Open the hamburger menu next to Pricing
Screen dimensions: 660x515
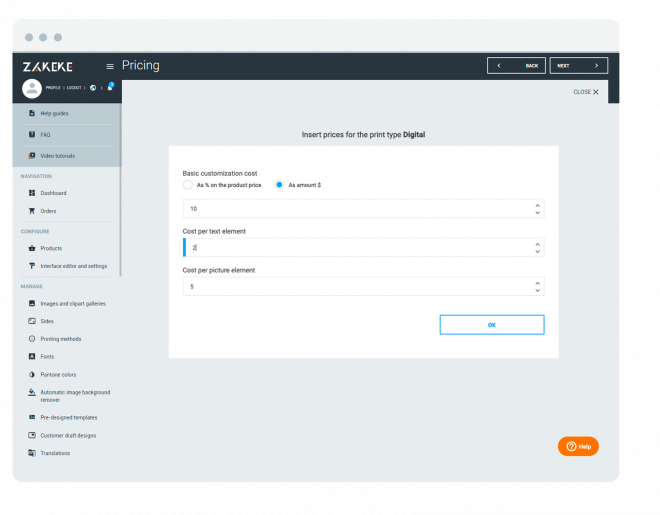[110, 66]
